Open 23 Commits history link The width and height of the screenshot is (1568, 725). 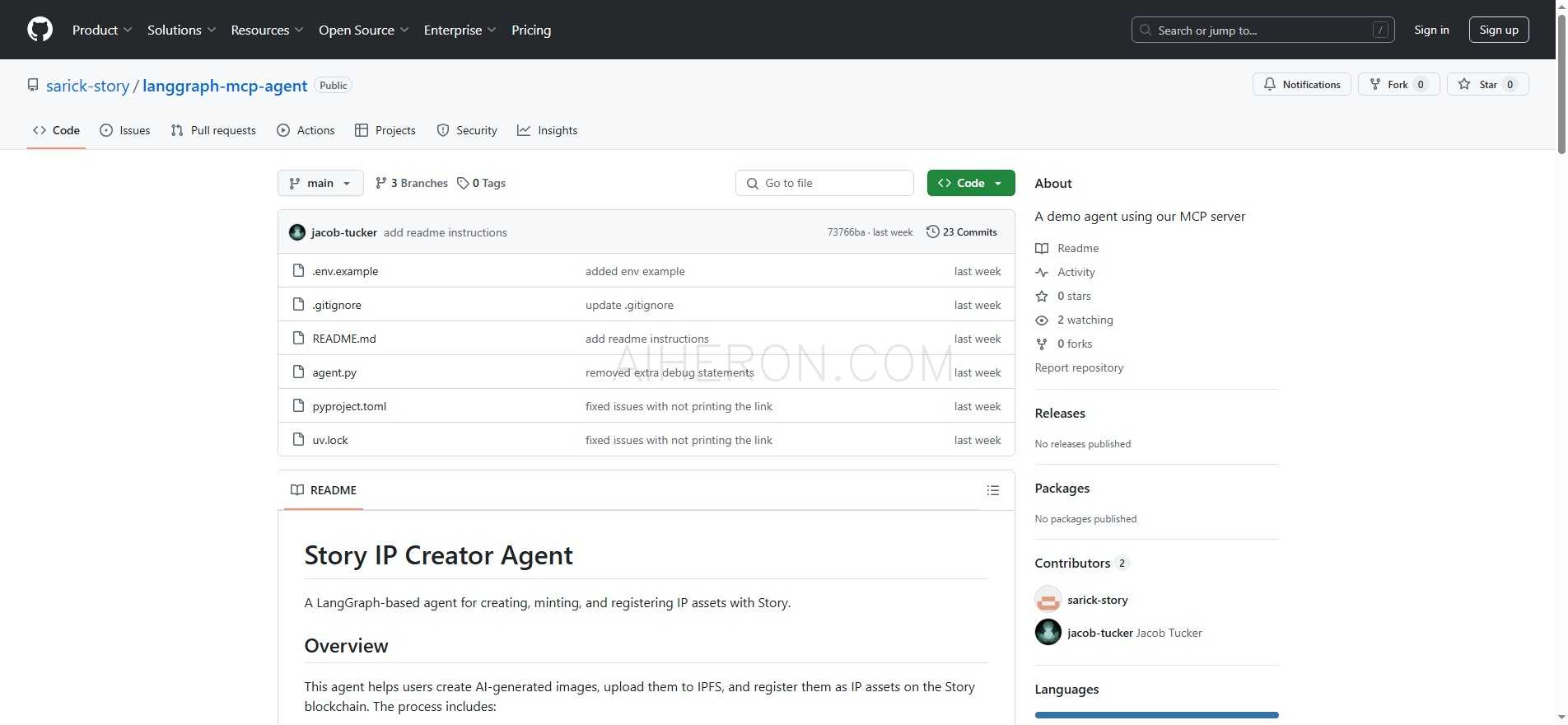click(962, 232)
